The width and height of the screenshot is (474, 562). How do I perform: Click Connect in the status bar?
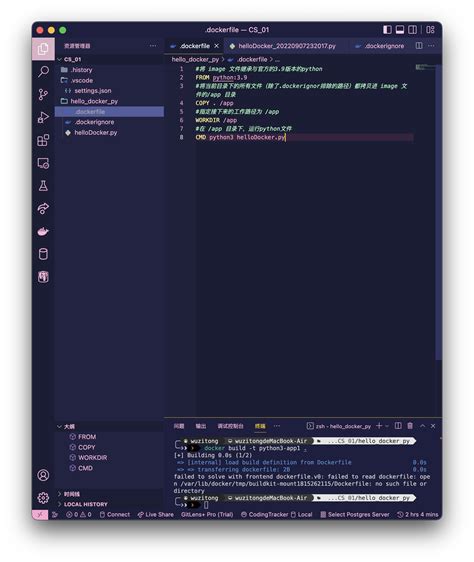[115, 515]
